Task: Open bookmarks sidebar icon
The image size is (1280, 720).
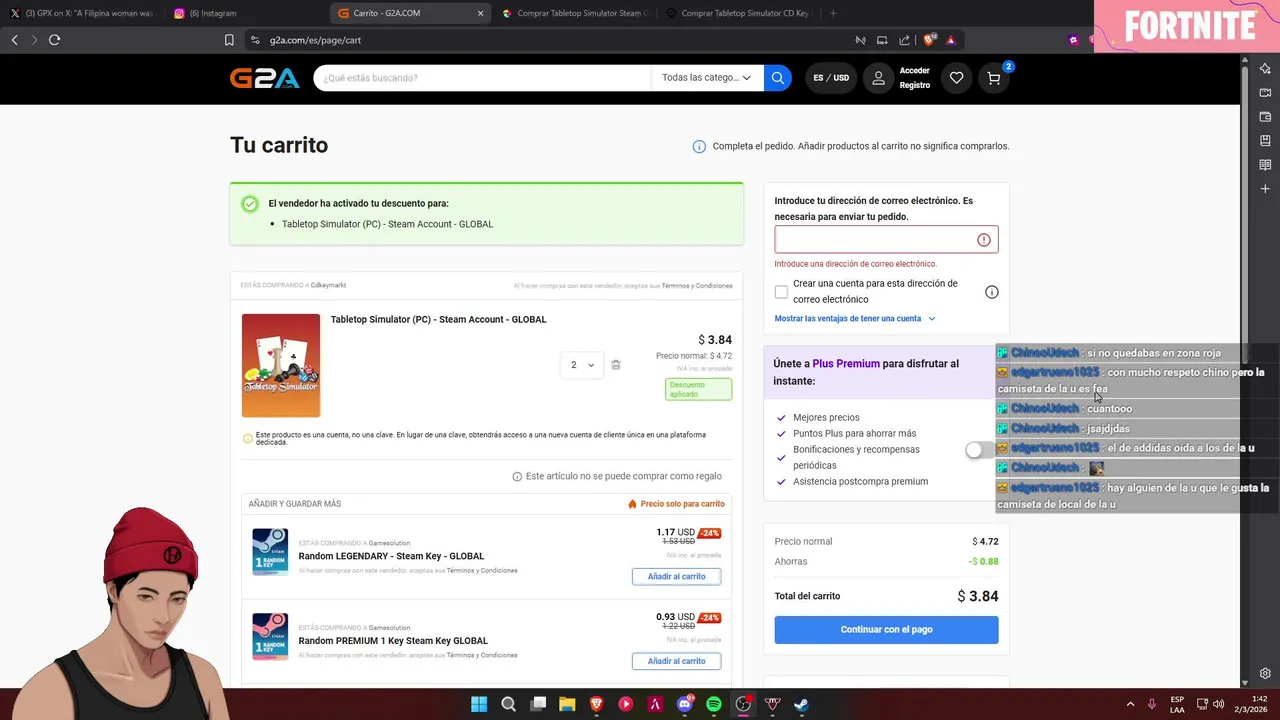Action: 1265,141
